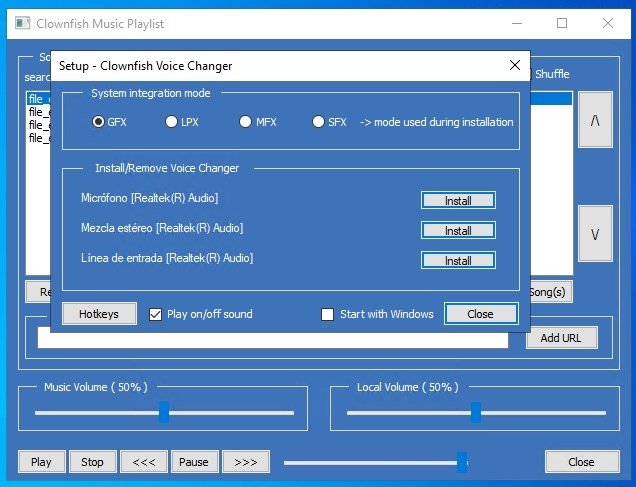The width and height of the screenshot is (636, 487).
Task: Pause the music playback
Action: [194, 462]
